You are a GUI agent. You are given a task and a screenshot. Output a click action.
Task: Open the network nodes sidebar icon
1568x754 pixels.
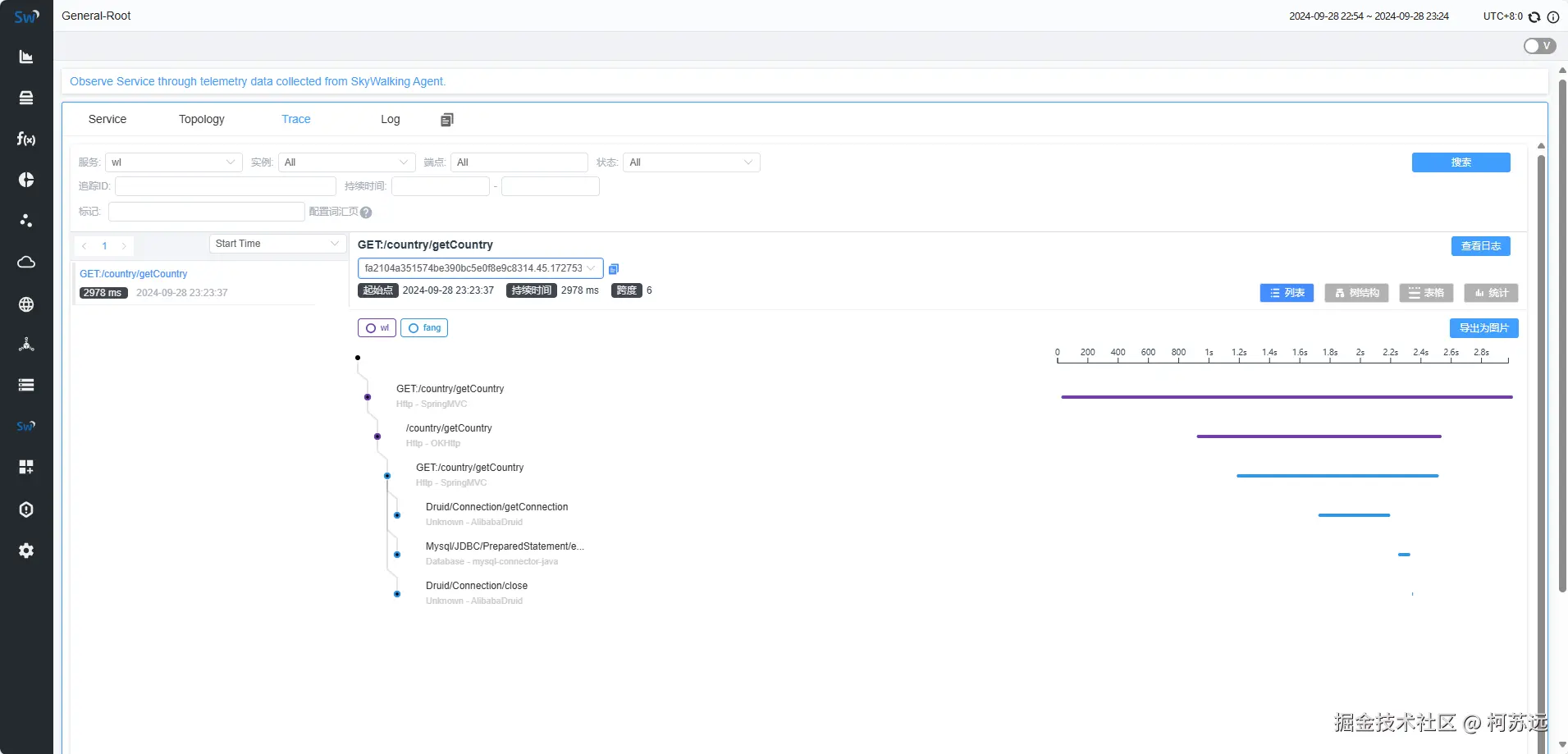[26, 345]
